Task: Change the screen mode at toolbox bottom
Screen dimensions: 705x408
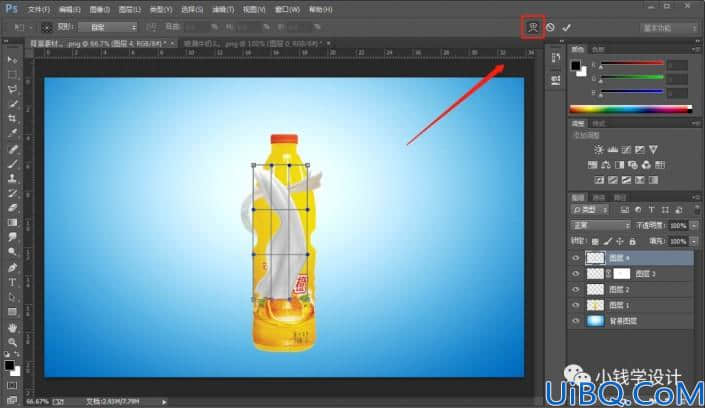Action: (12, 400)
